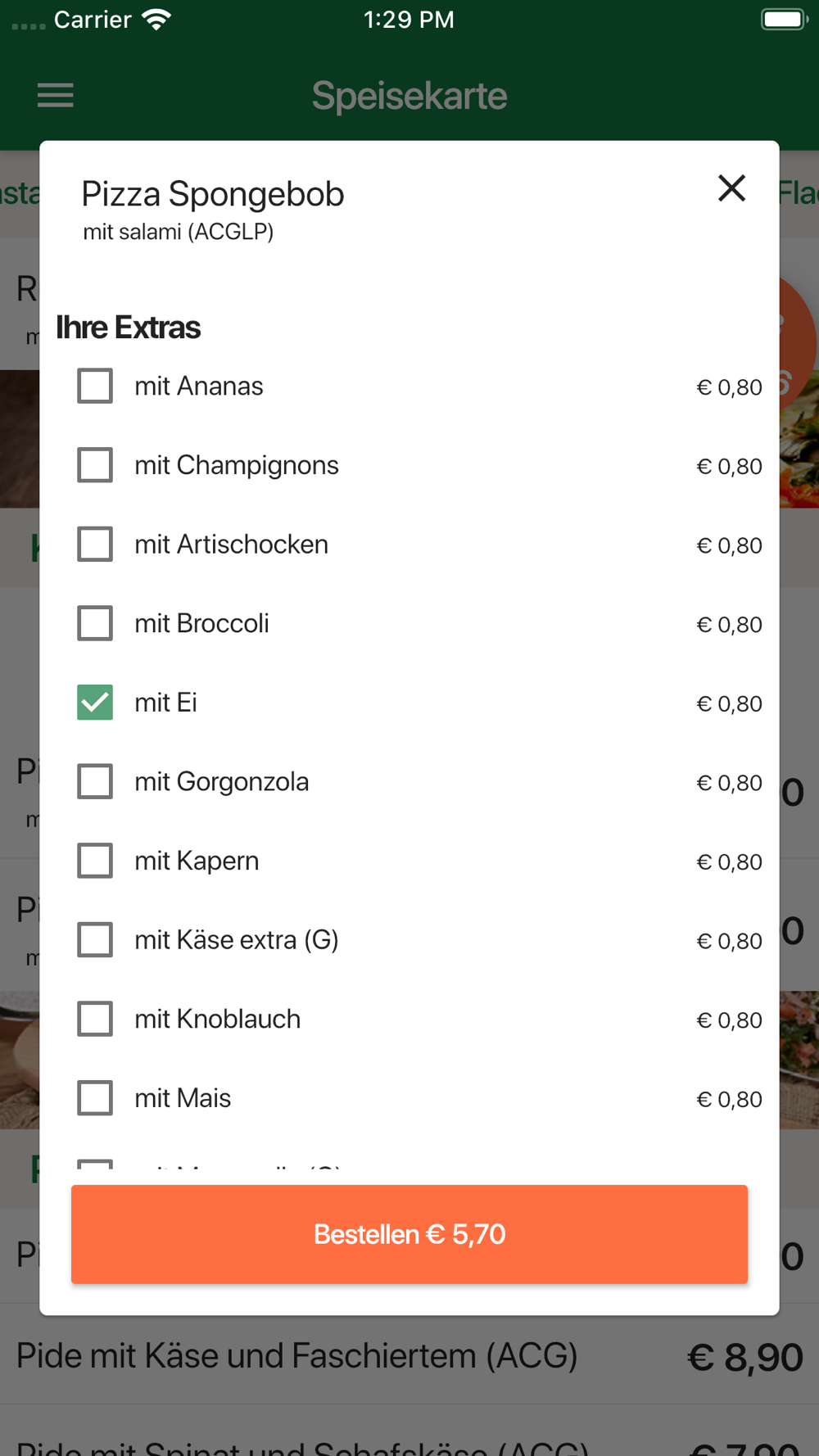The height and width of the screenshot is (1456, 819).
Task: Tick the mit Broccoli checkbox
Action: [95, 623]
